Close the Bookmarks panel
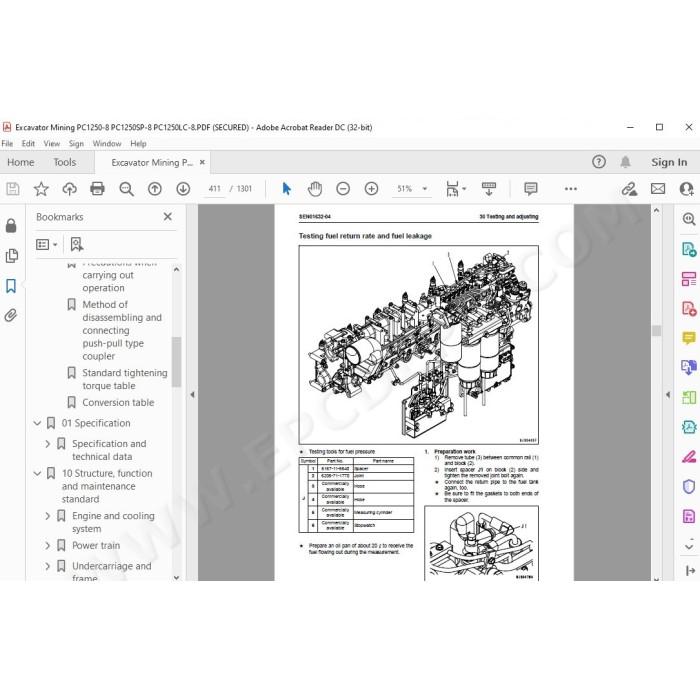 click(168, 217)
